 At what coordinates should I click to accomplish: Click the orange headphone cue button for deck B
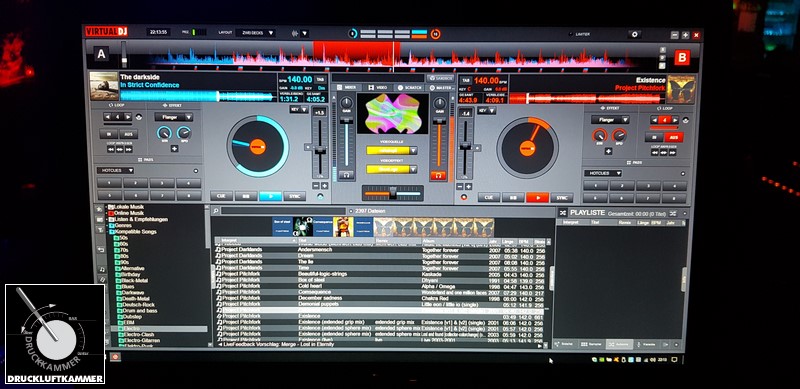pos(438,176)
